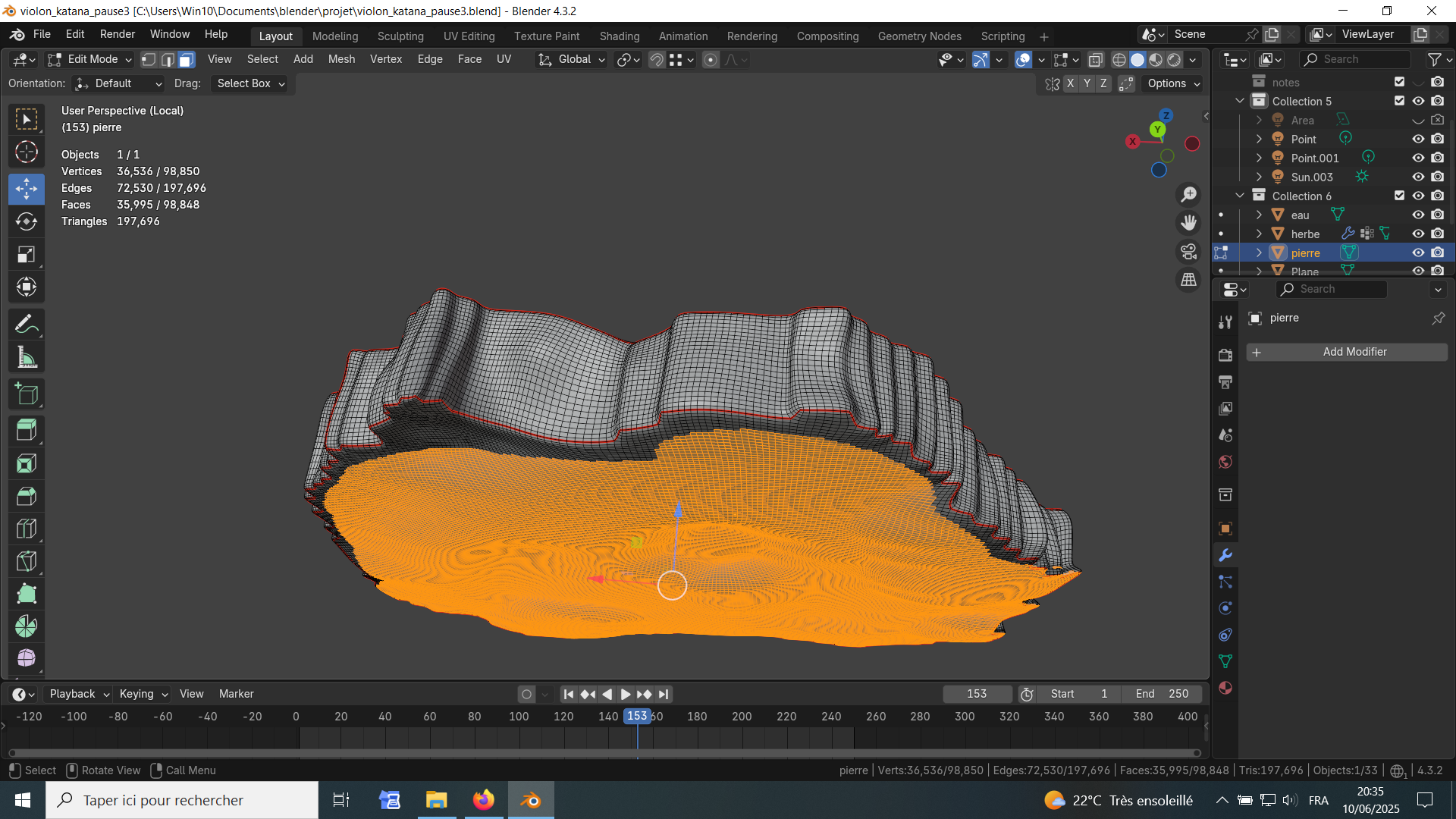Pick the Extrude Region tool
Viewport: 1456px width, 819px height.
coord(26,430)
